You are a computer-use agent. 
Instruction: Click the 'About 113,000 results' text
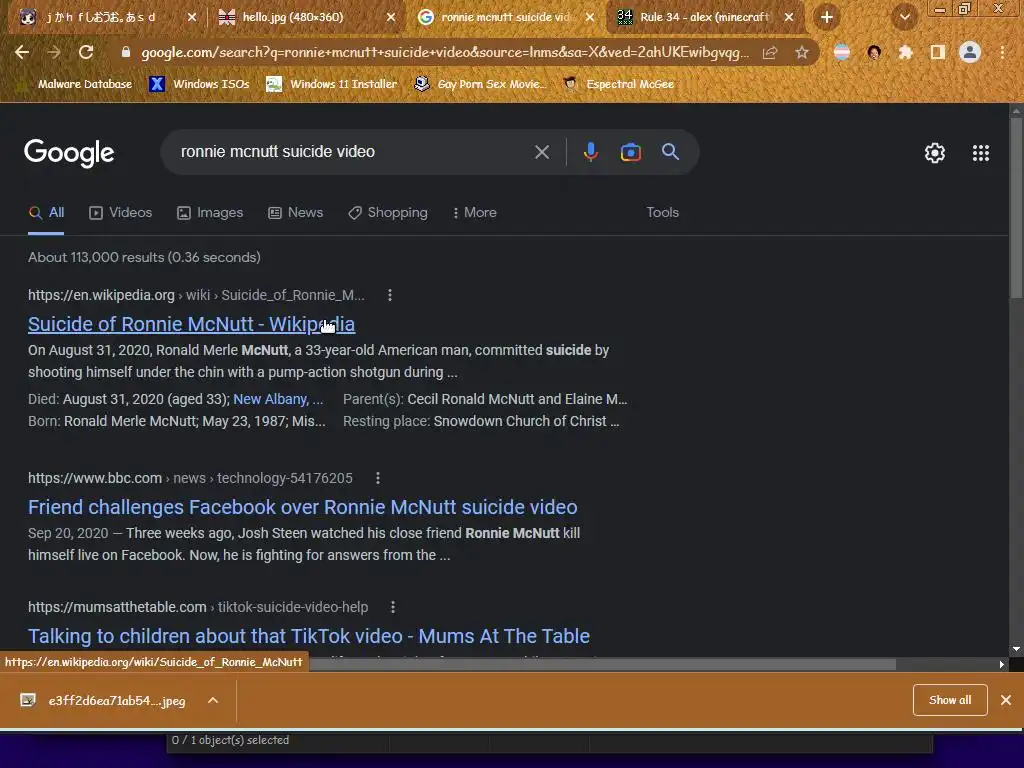tap(144, 257)
